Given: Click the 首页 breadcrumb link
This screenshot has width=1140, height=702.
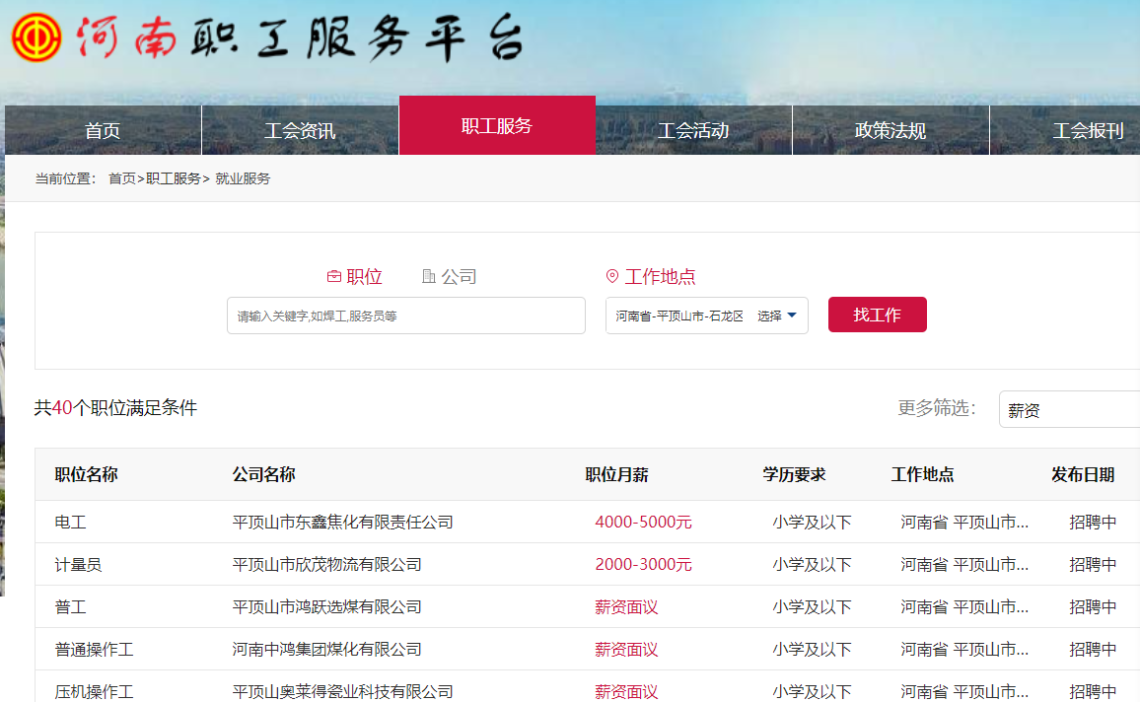Looking at the screenshot, I should (x=121, y=179).
